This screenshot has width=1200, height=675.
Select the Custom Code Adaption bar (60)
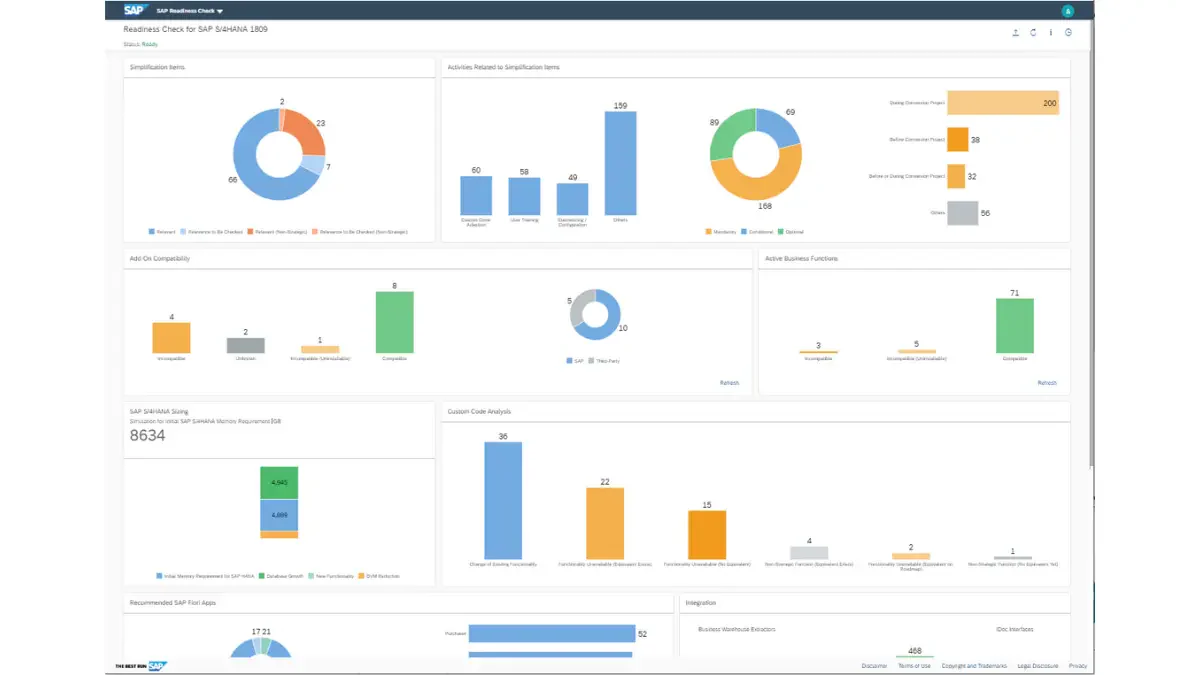click(476, 196)
